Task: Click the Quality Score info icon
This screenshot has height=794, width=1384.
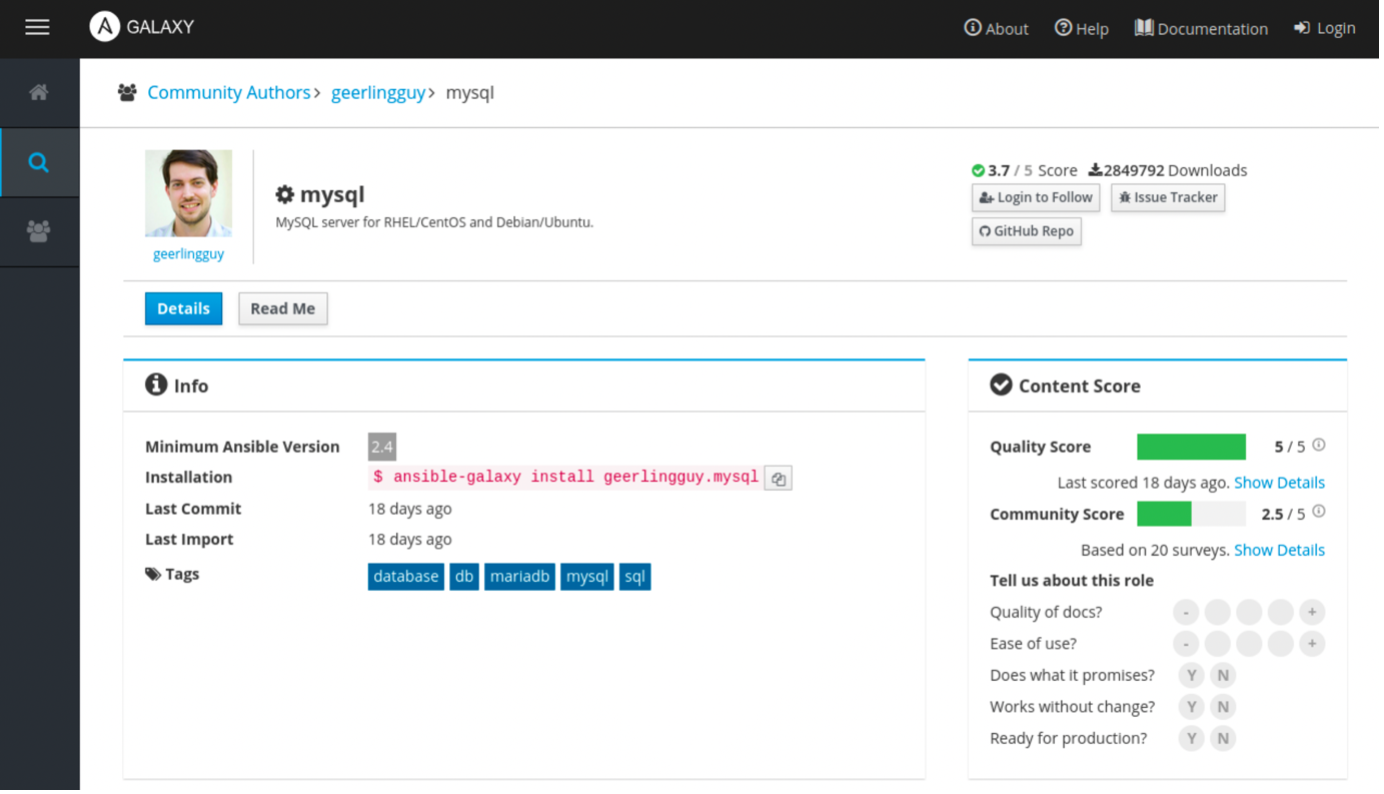Action: 1318,446
